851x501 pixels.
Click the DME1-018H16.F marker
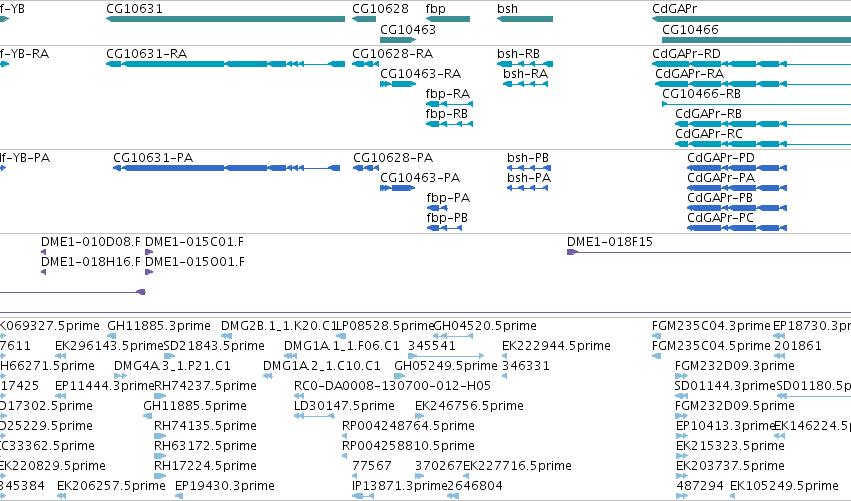click(43, 272)
